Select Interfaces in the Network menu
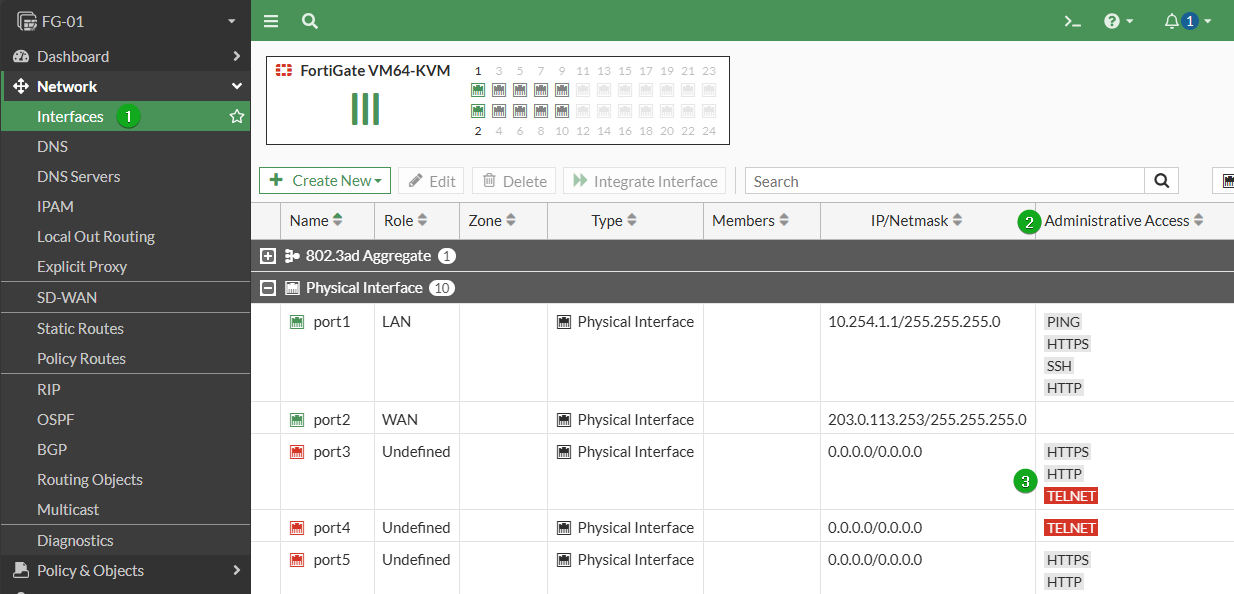The image size is (1234, 594). pyautogui.click(x=70, y=117)
